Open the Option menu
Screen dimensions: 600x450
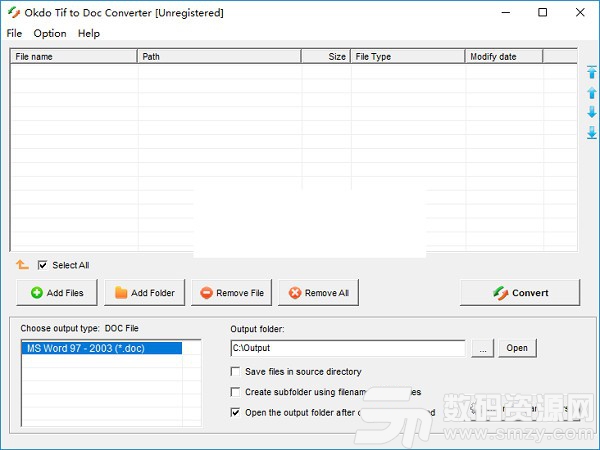(x=50, y=33)
